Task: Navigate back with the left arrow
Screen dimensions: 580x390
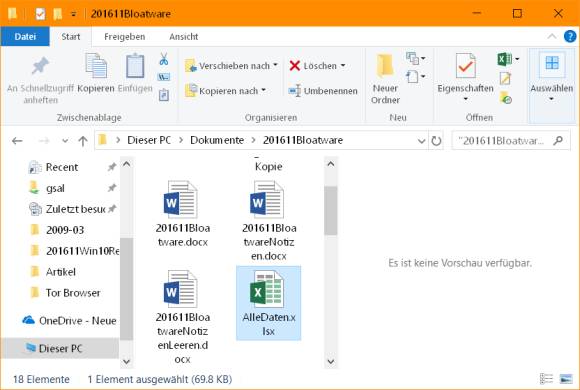Action: click(x=17, y=141)
